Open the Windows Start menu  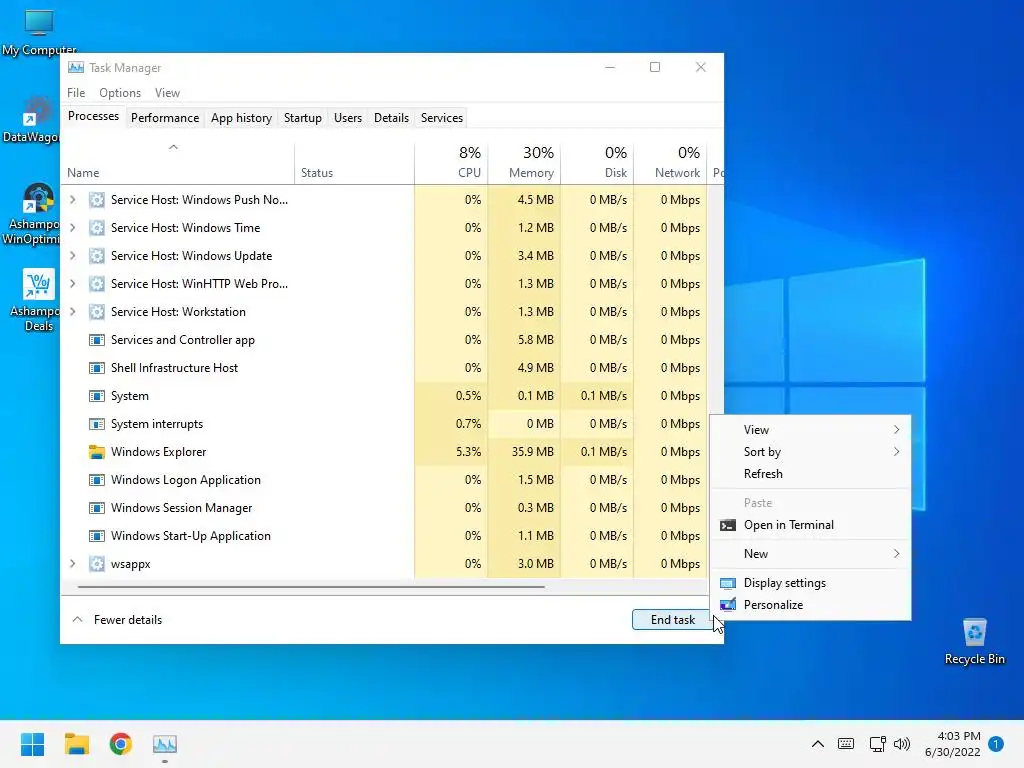coord(33,744)
